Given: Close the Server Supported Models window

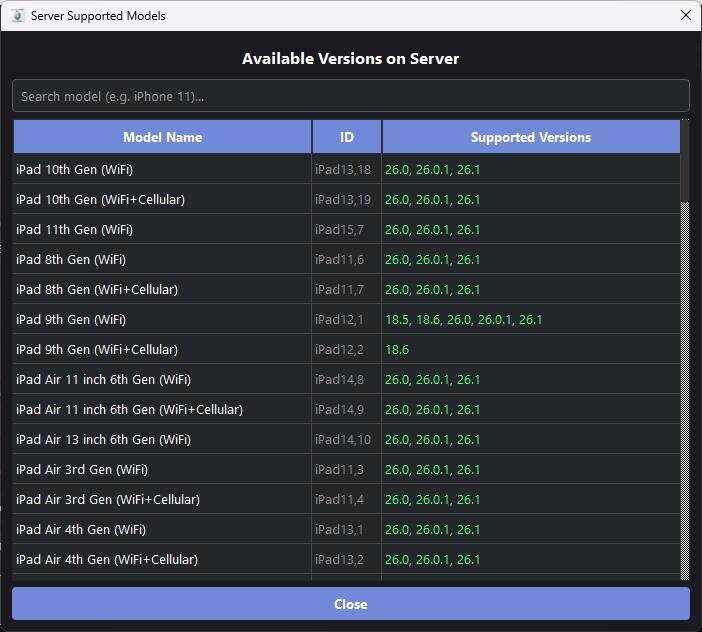Looking at the screenshot, I should pos(685,15).
